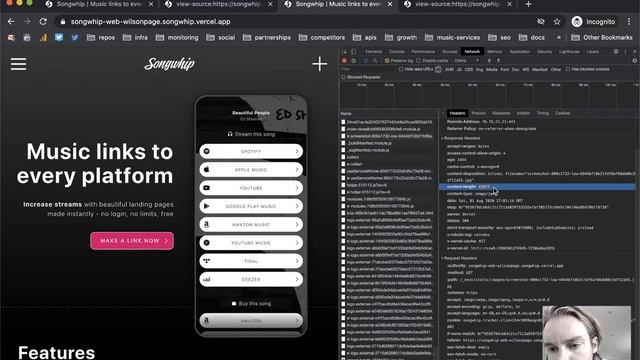The image size is (640, 360).
Task: Open the repos bookmark folder
Action: coord(101,38)
